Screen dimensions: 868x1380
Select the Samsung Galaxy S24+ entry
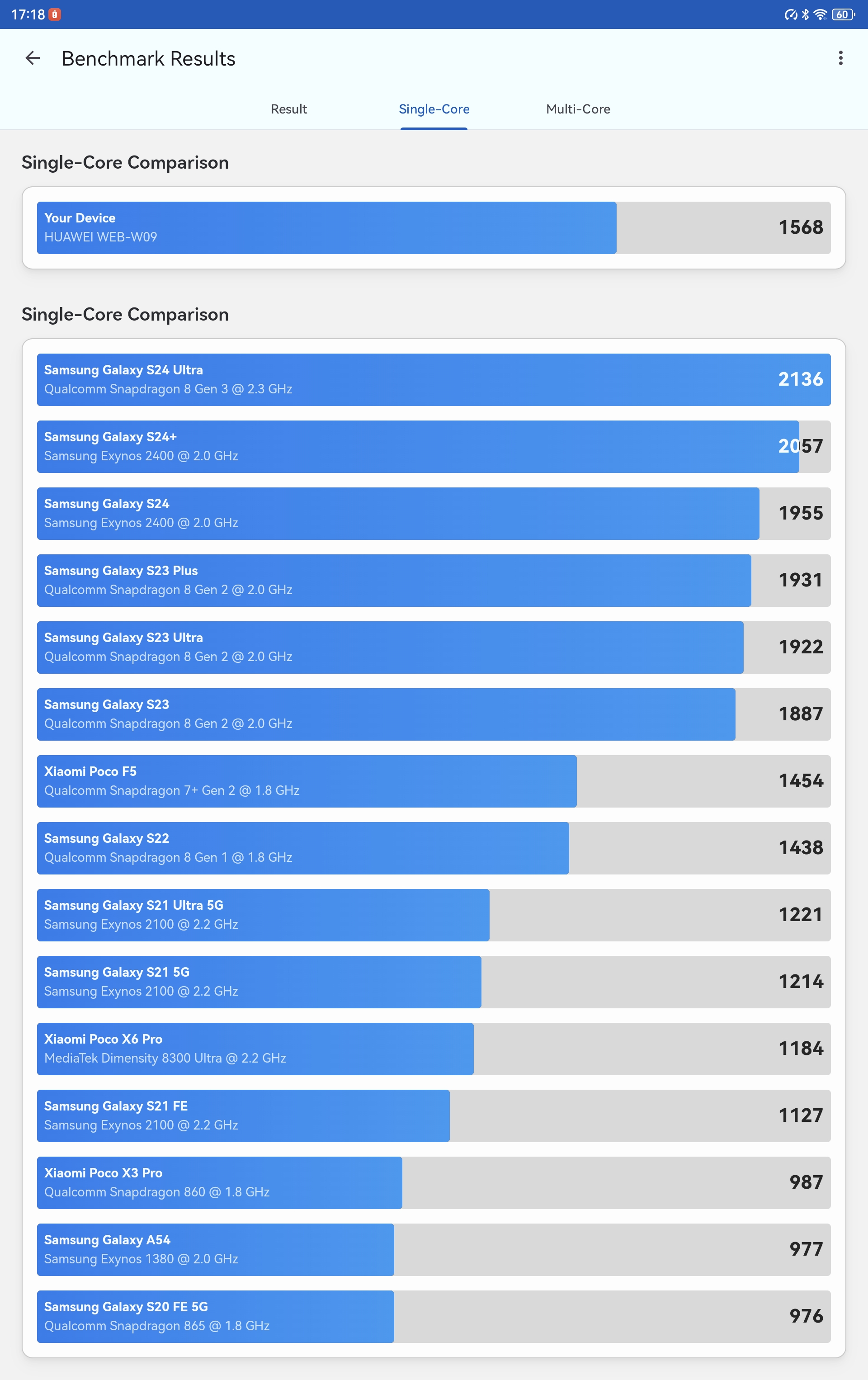(x=434, y=446)
